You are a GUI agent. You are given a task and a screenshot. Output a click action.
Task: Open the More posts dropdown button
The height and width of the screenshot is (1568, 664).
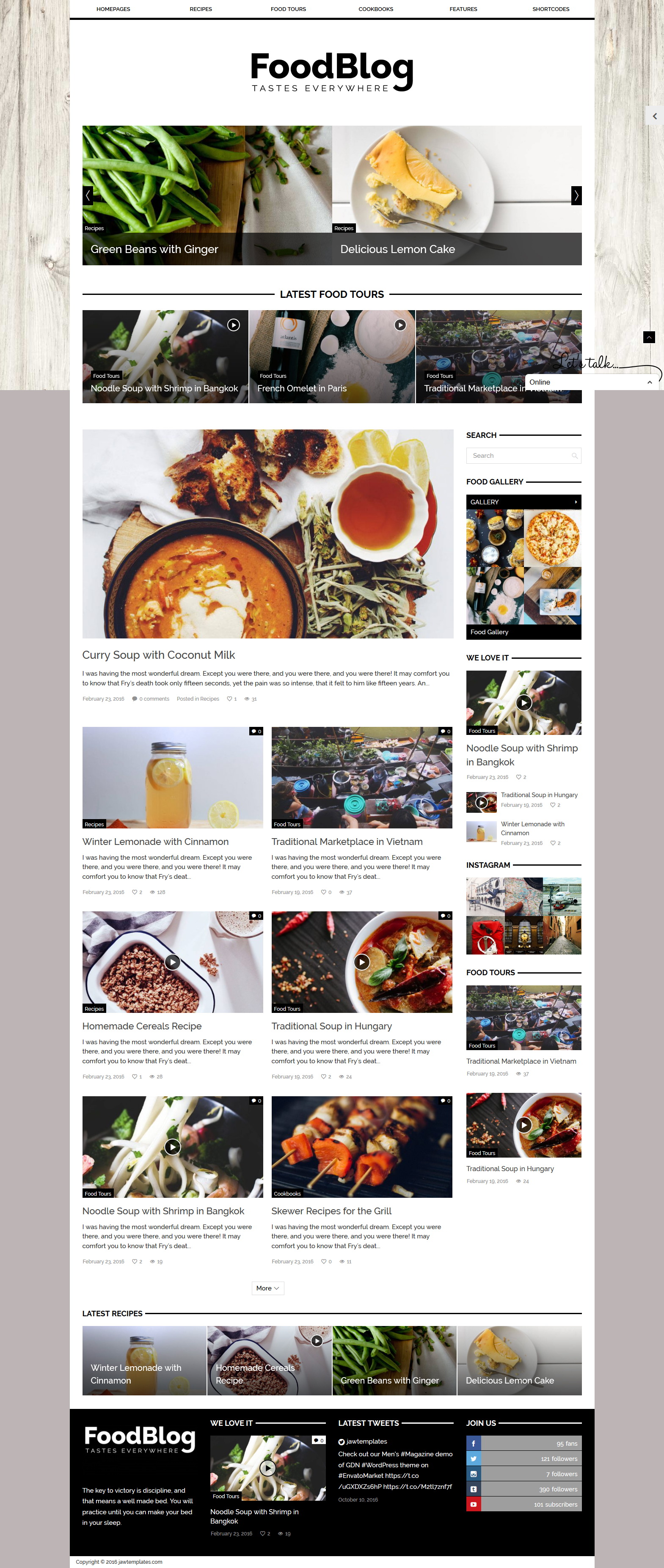[268, 1288]
